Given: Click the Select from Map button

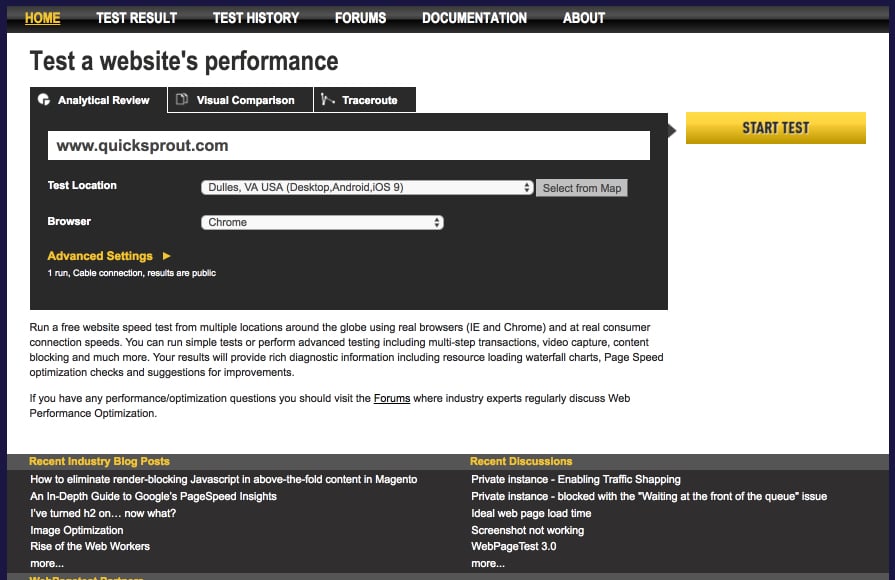Looking at the screenshot, I should coord(582,188).
